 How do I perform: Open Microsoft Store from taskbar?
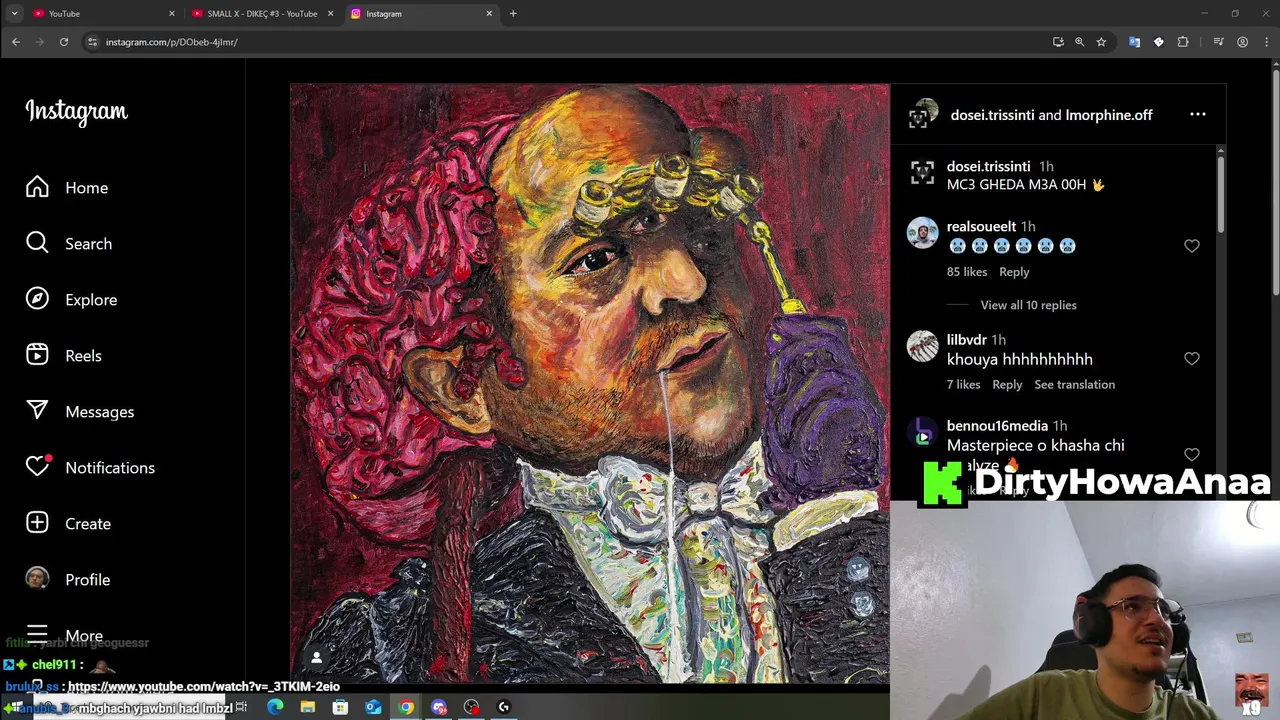point(340,707)
